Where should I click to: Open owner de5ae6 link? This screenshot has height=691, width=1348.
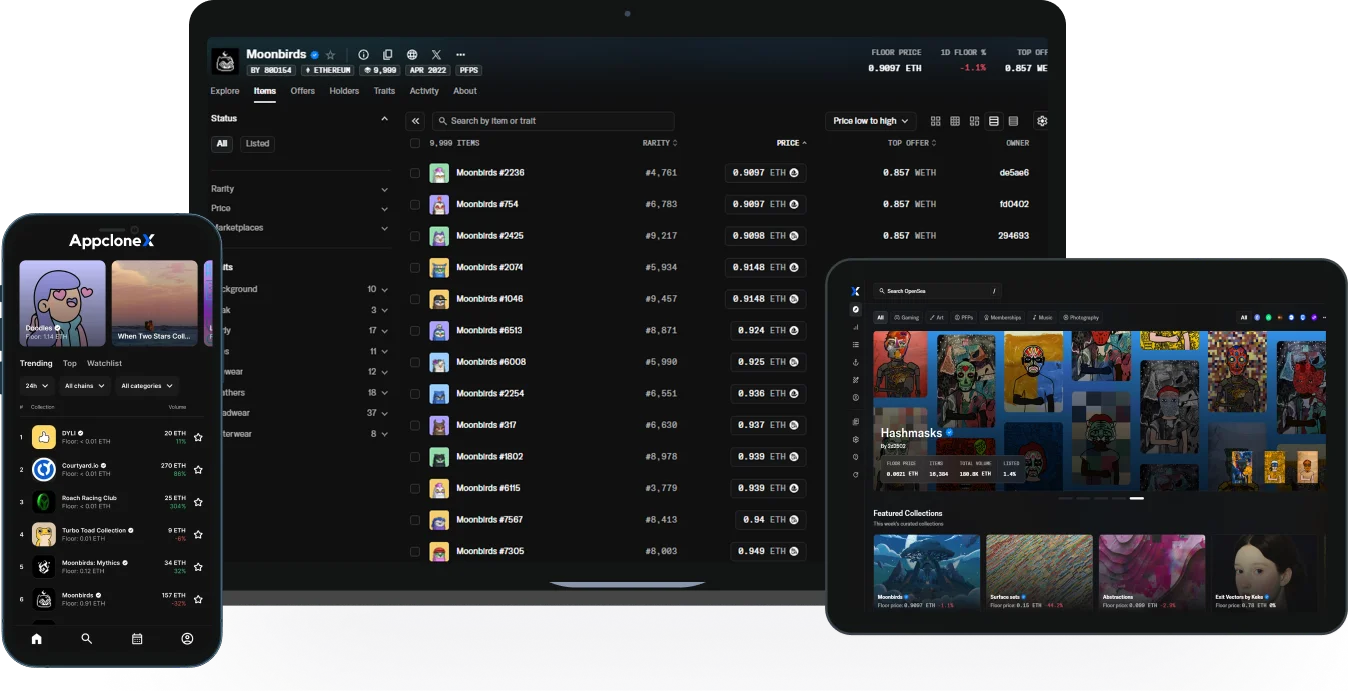1014,173
